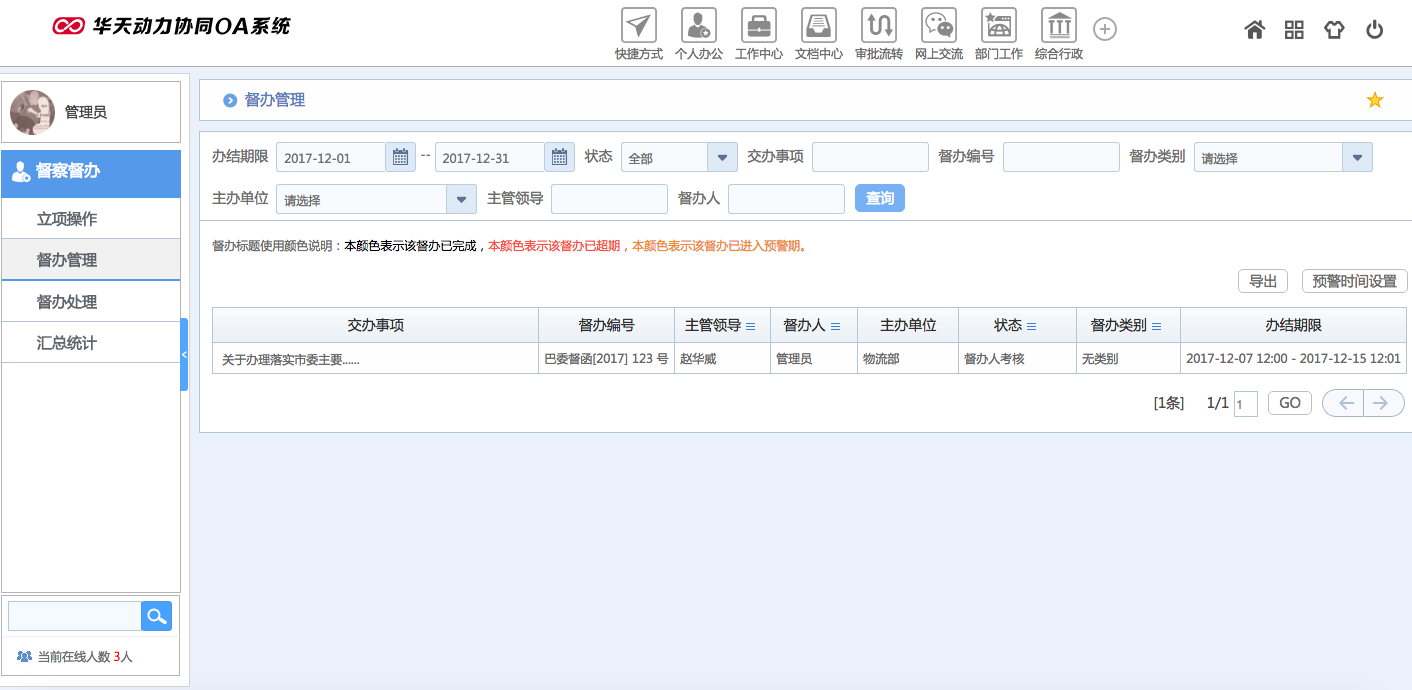The width and height of the screenshot is (1412, 690).
Task: Click the calendar icon beside the start date
Action: 399,156
